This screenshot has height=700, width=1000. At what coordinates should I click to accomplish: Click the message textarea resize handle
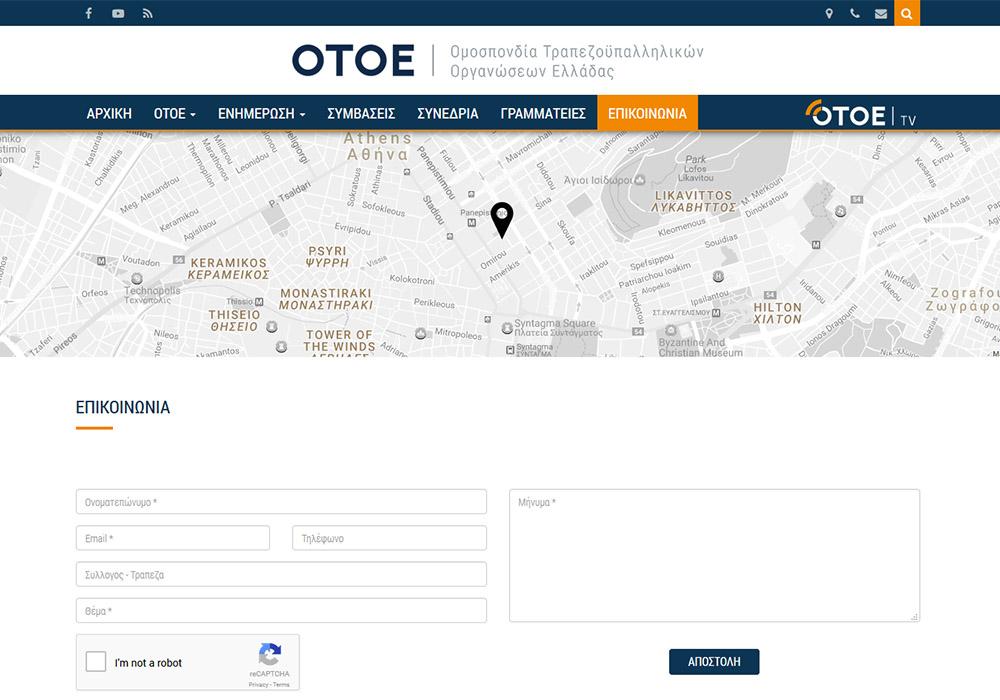tap(915, 617)
